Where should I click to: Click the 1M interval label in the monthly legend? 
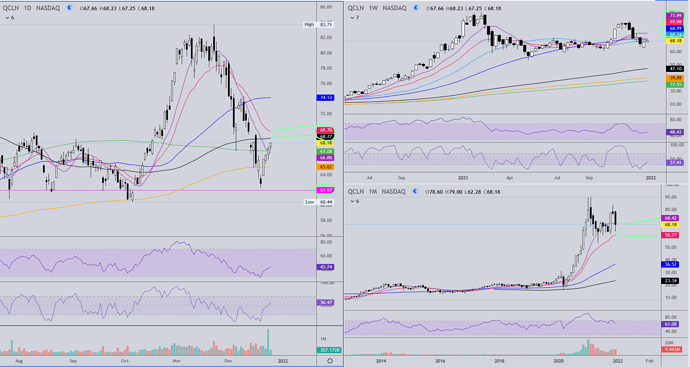(x=373, y=191)
